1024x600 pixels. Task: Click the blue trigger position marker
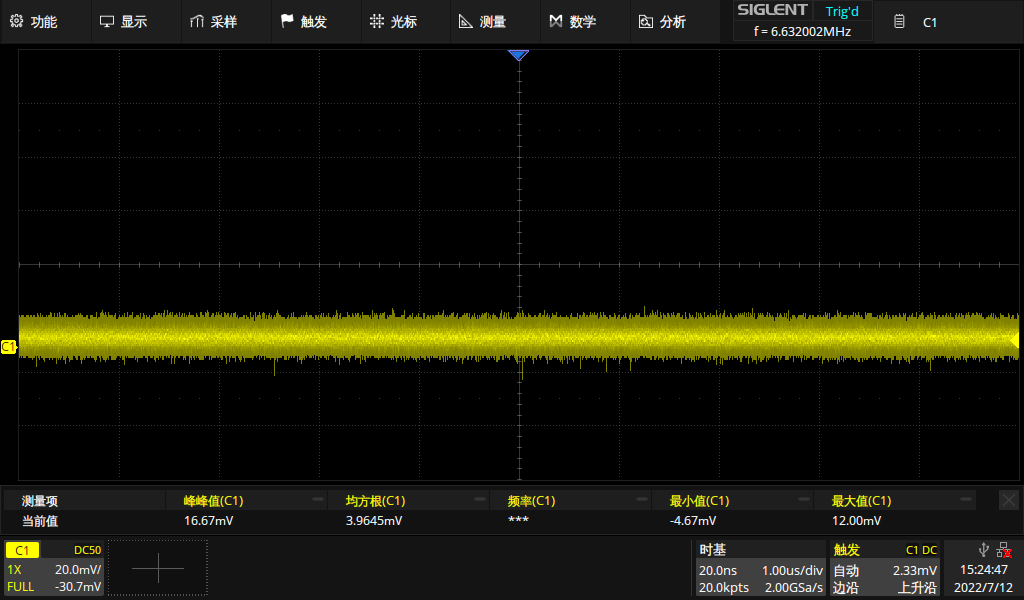[518, 56]
